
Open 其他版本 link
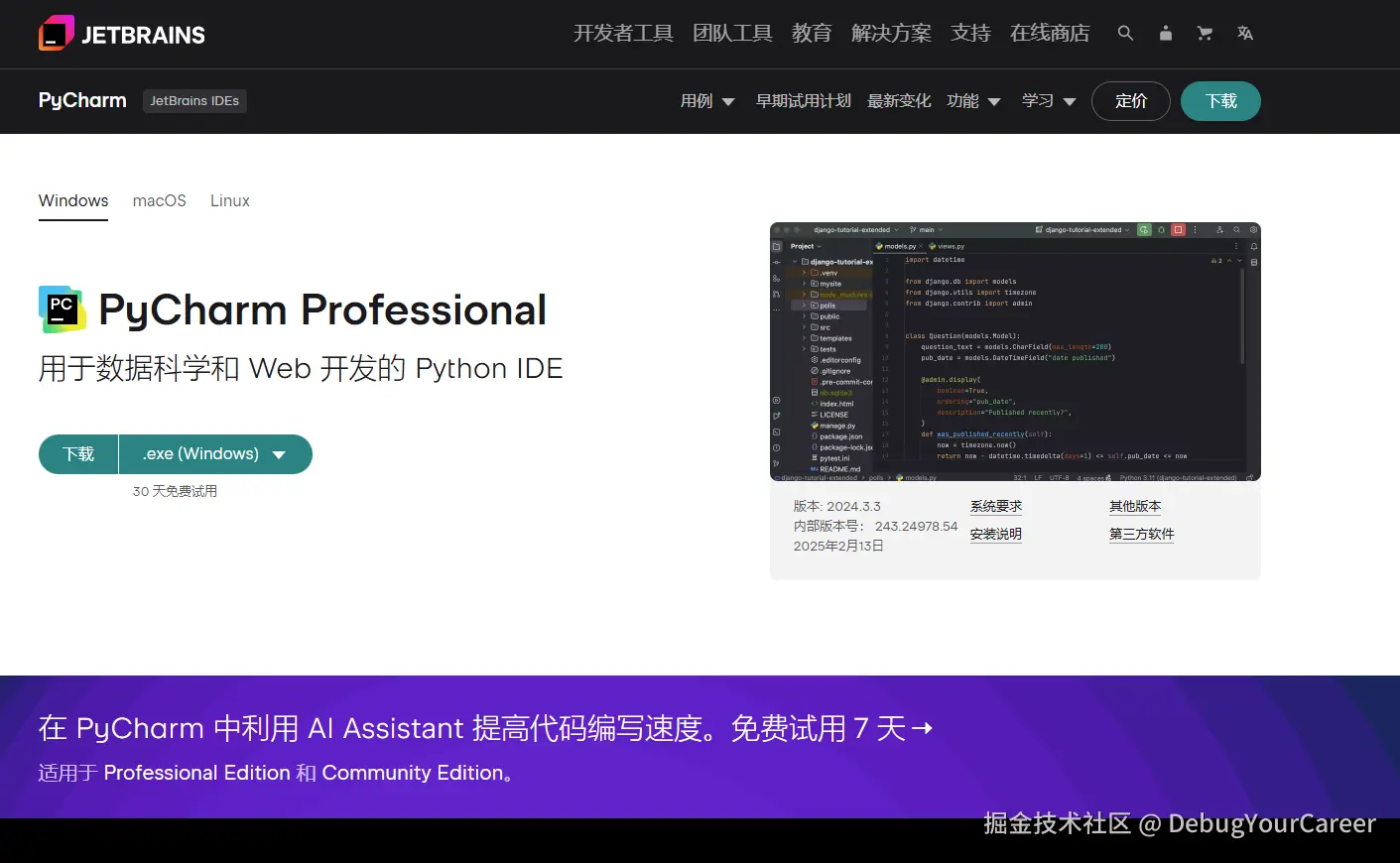(1135, 506)
